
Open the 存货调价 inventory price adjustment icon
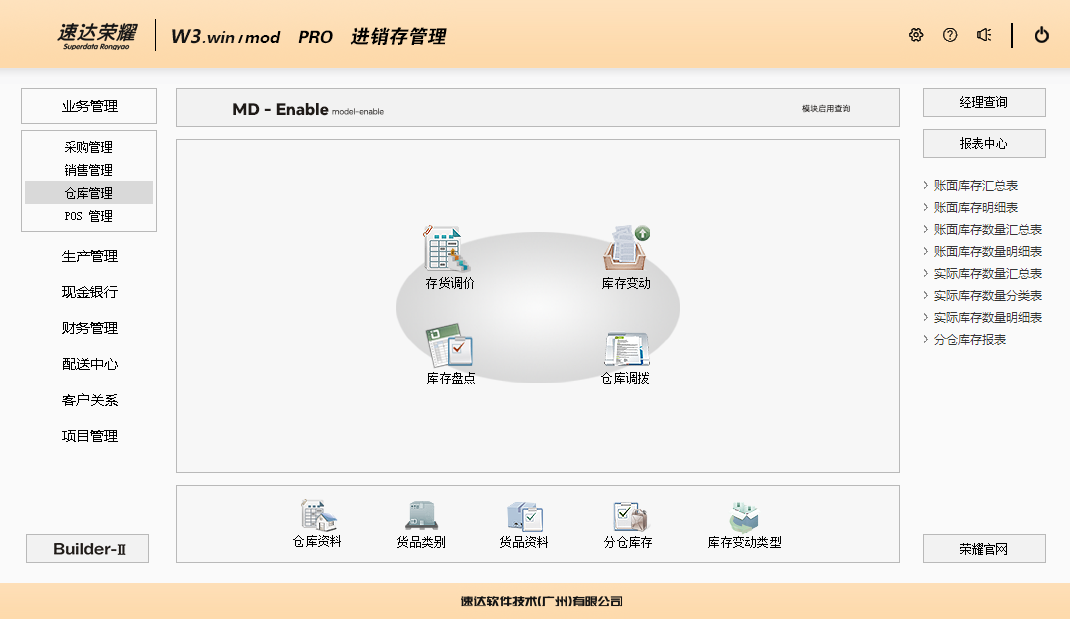[449, 250]
